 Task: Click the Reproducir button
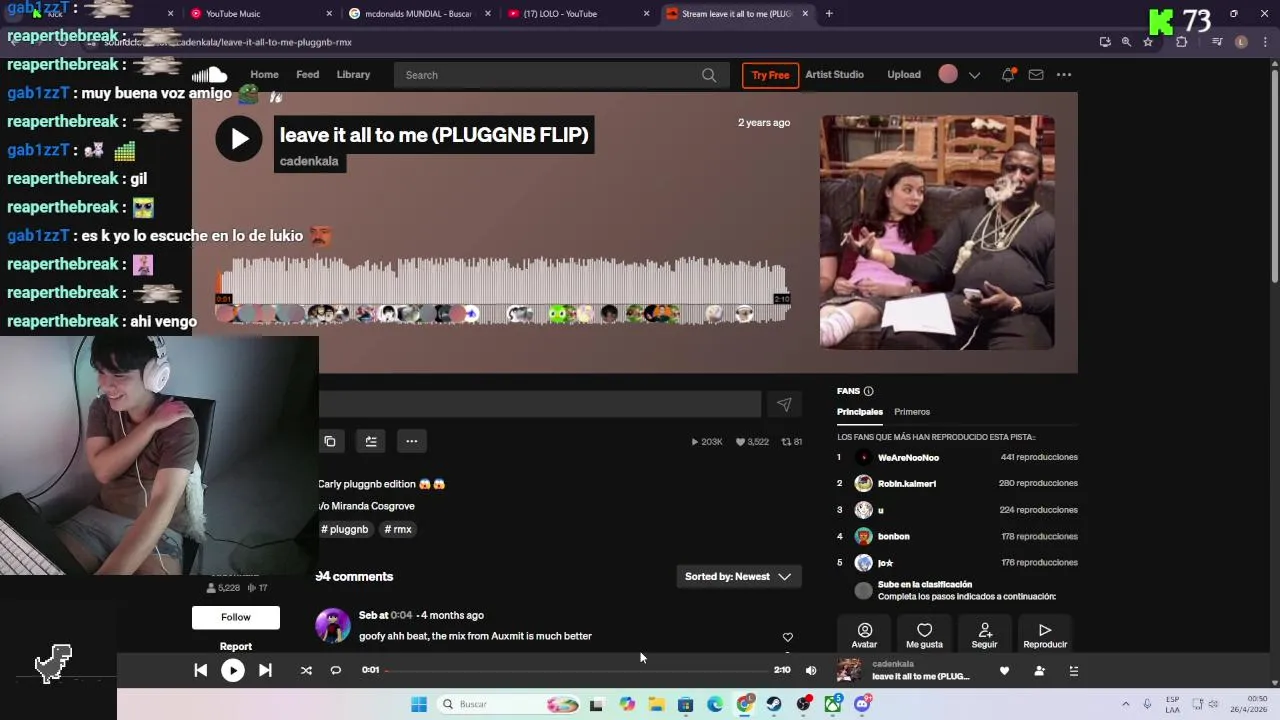[x=1045, y=635]
